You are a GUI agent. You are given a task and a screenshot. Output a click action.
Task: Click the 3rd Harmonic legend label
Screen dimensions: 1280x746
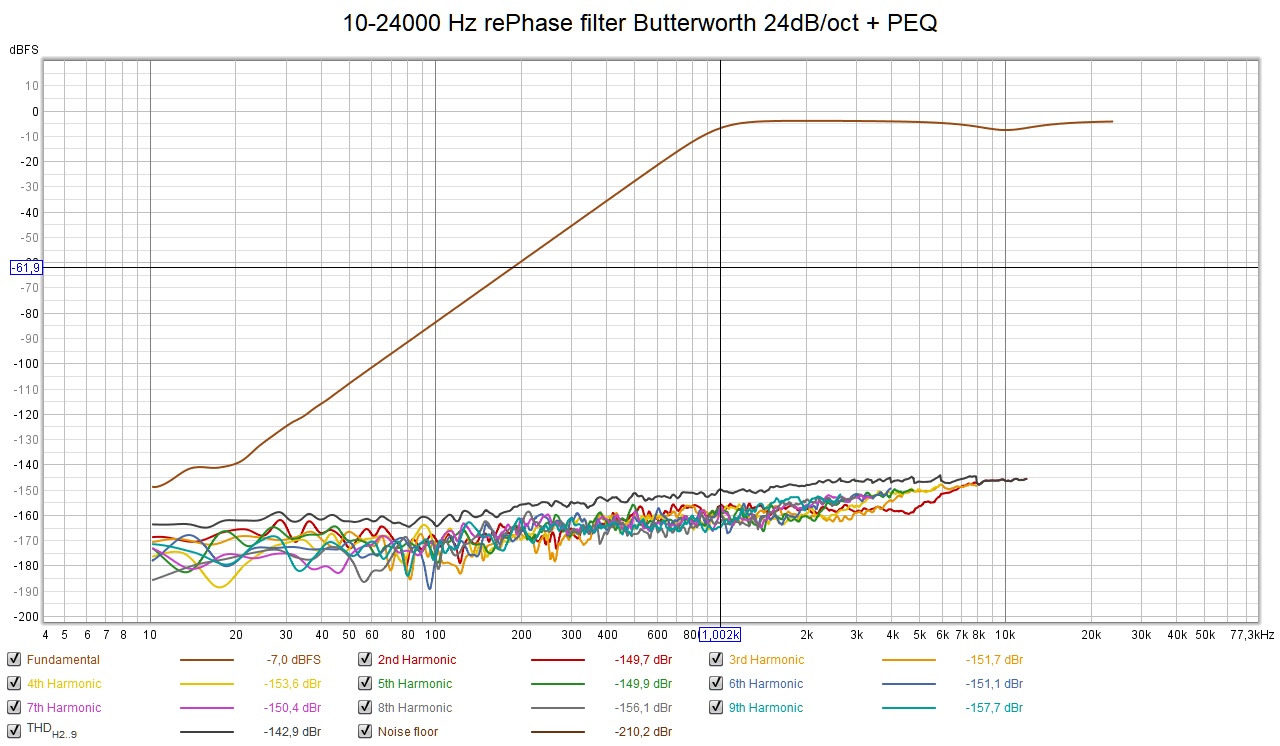766,660
